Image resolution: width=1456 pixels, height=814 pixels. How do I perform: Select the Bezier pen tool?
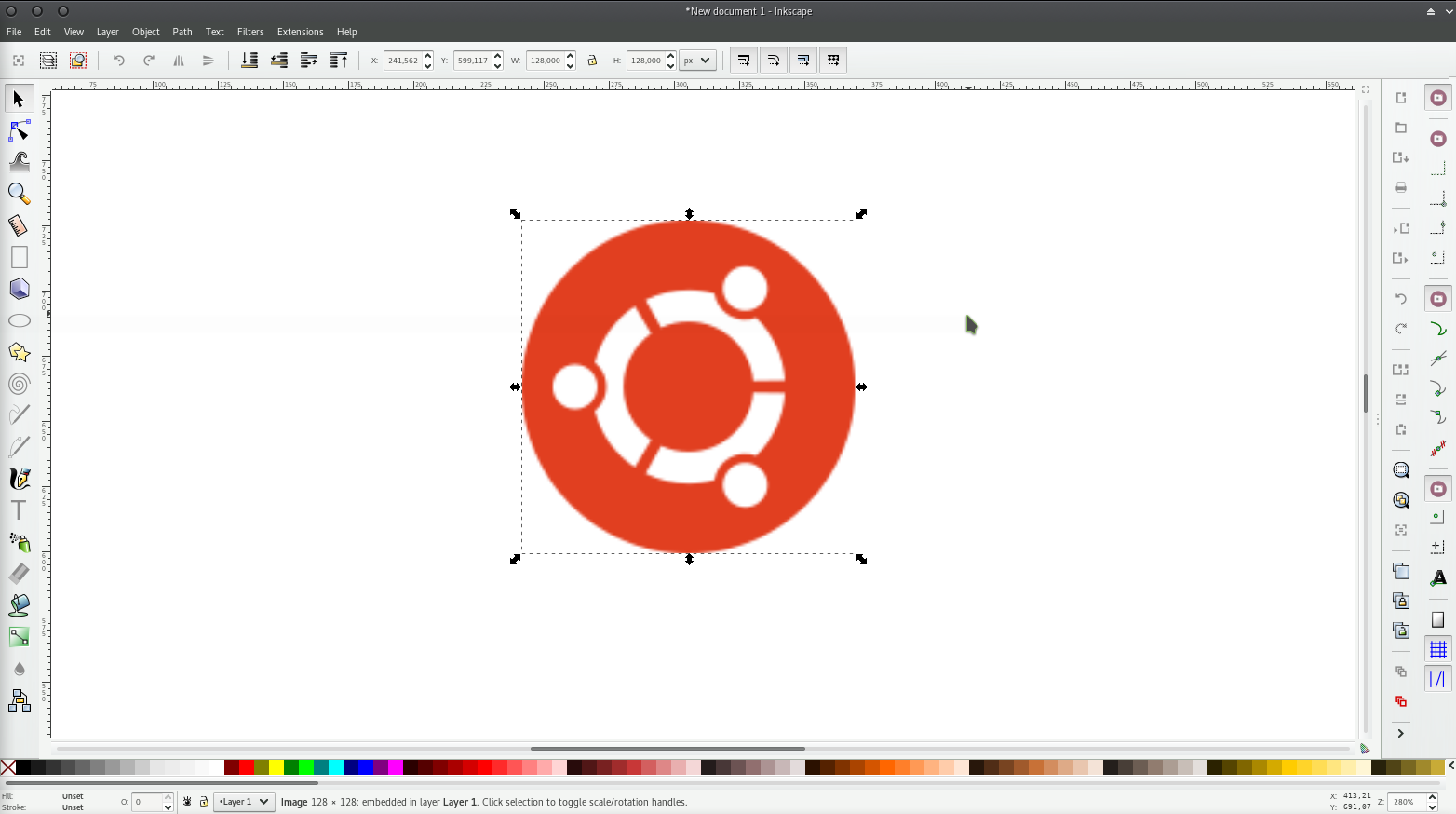point(19,447)
